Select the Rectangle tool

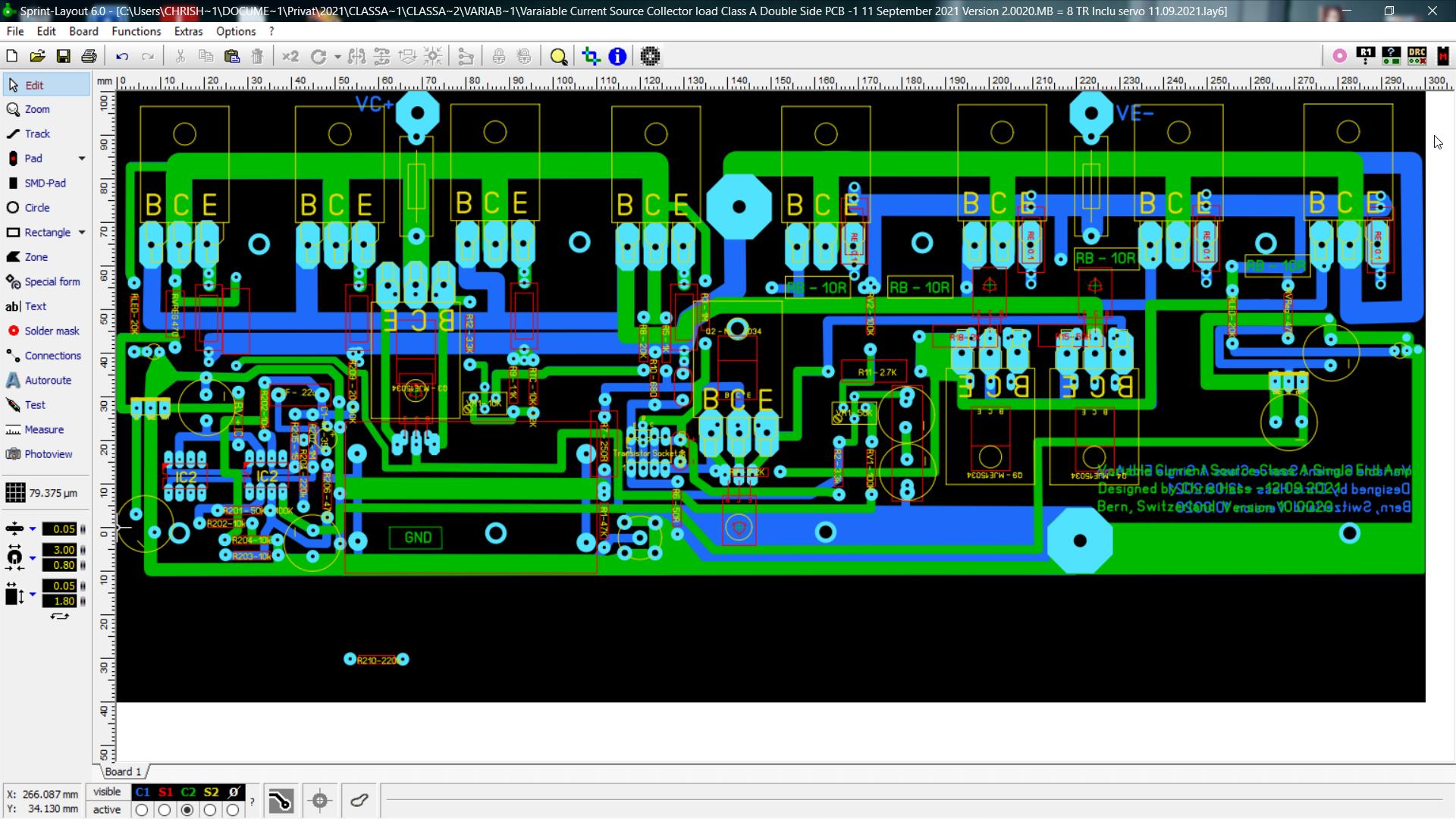[38, 233]
